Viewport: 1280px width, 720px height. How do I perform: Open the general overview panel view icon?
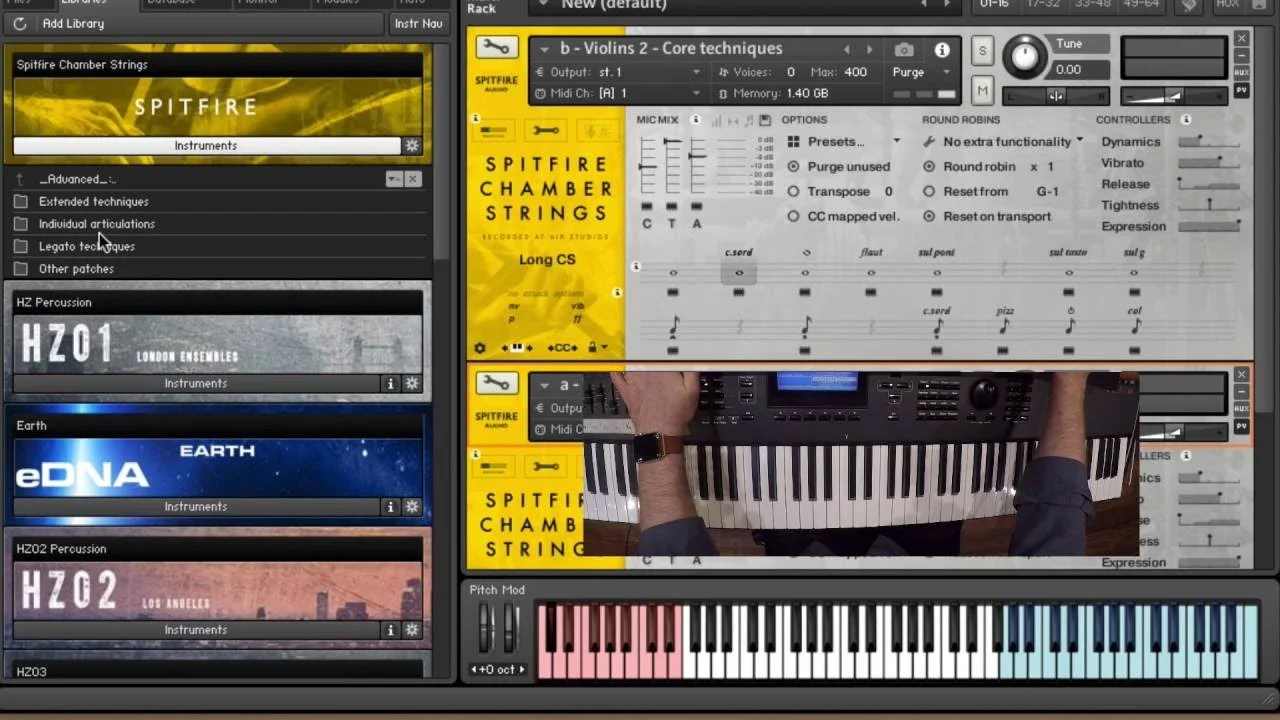tap(494, 130)
